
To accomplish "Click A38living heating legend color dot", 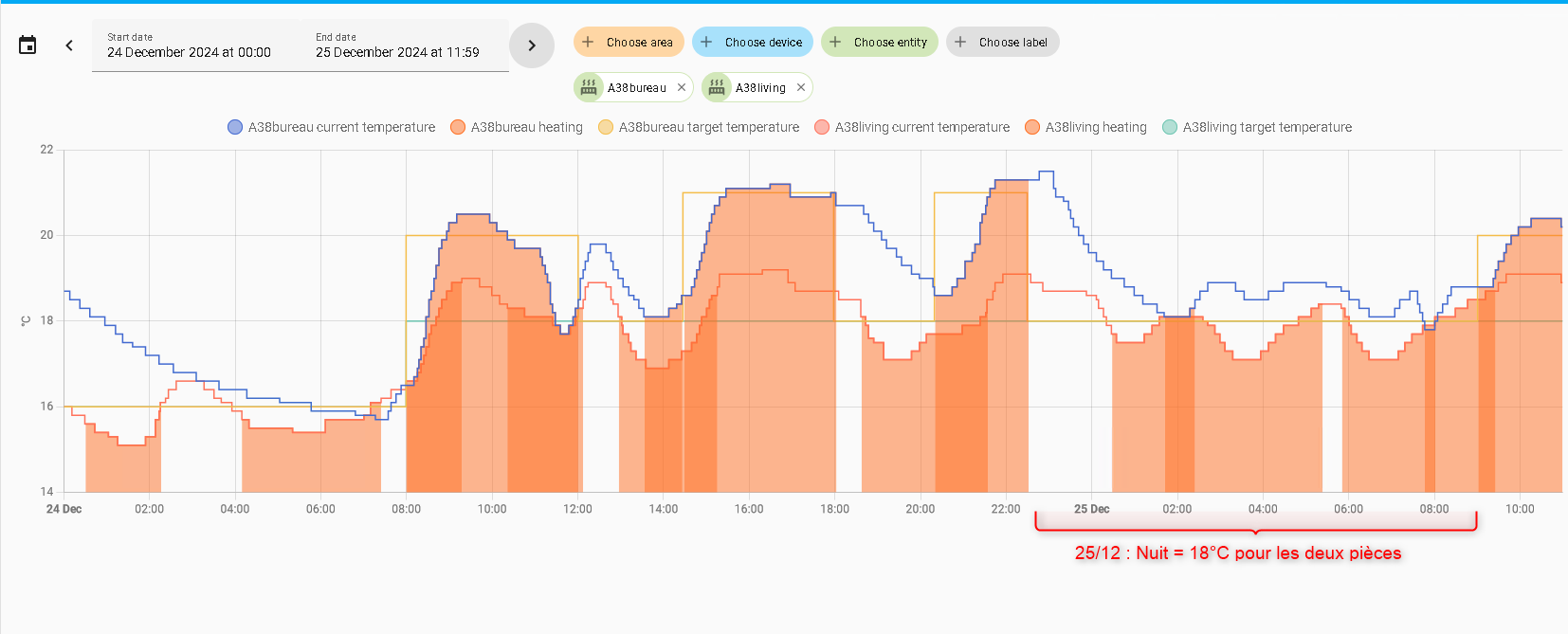I will [x=1032, y=127].
